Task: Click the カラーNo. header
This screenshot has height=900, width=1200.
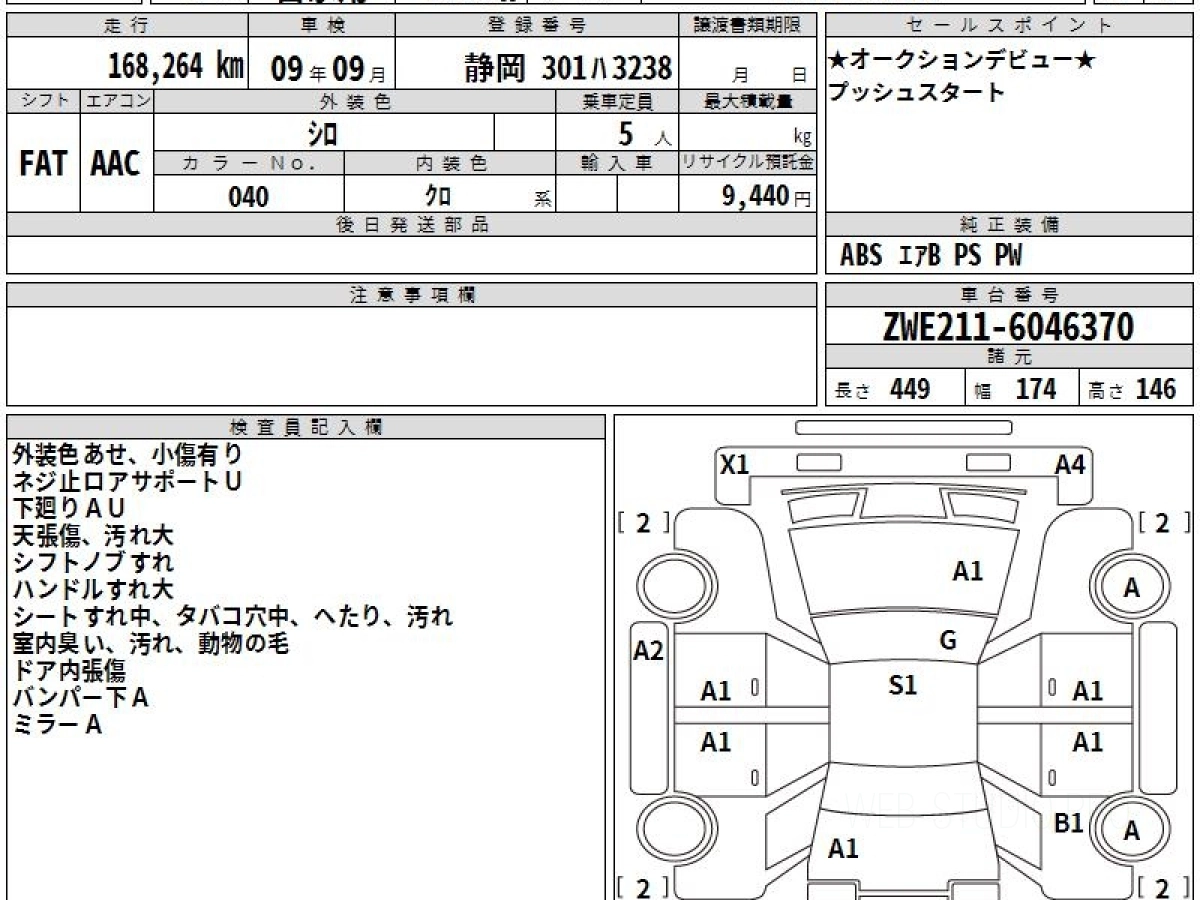Action: [x=249, y=163]
